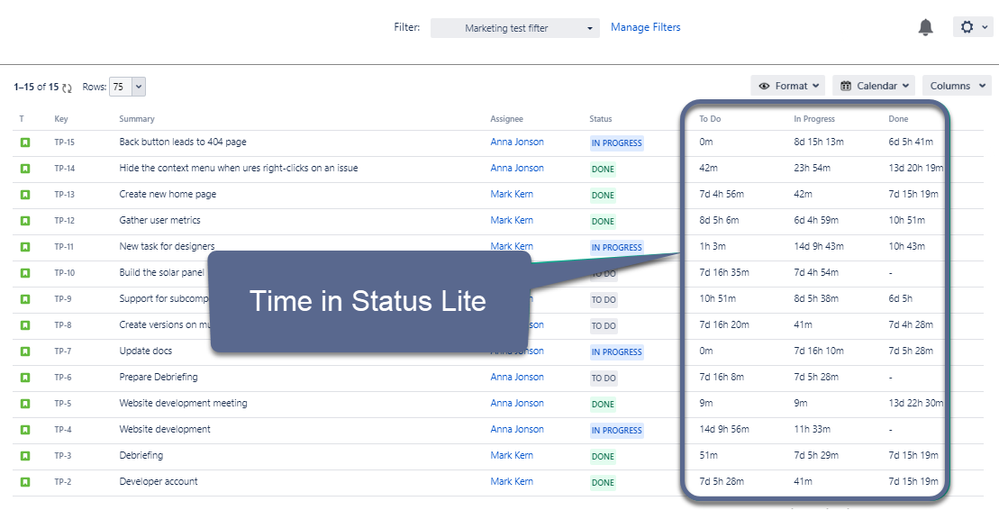
Task: Click the story type icon for TP-7
Action: tap(25, 352)
